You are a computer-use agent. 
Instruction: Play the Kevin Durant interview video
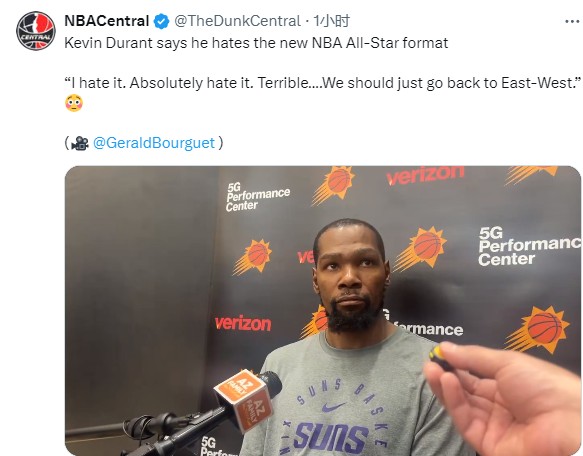323,311
